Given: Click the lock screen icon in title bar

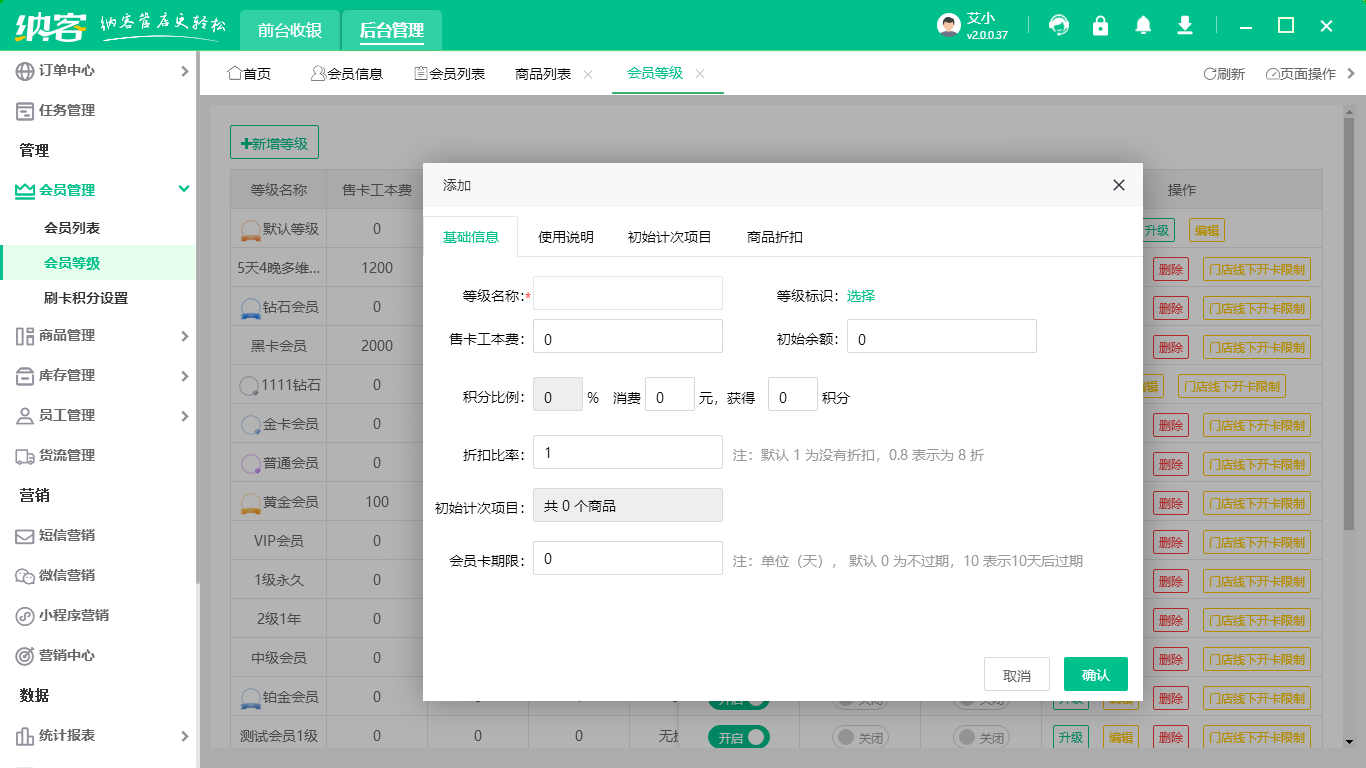Looking at the screenshot, I should (1101, 25).
